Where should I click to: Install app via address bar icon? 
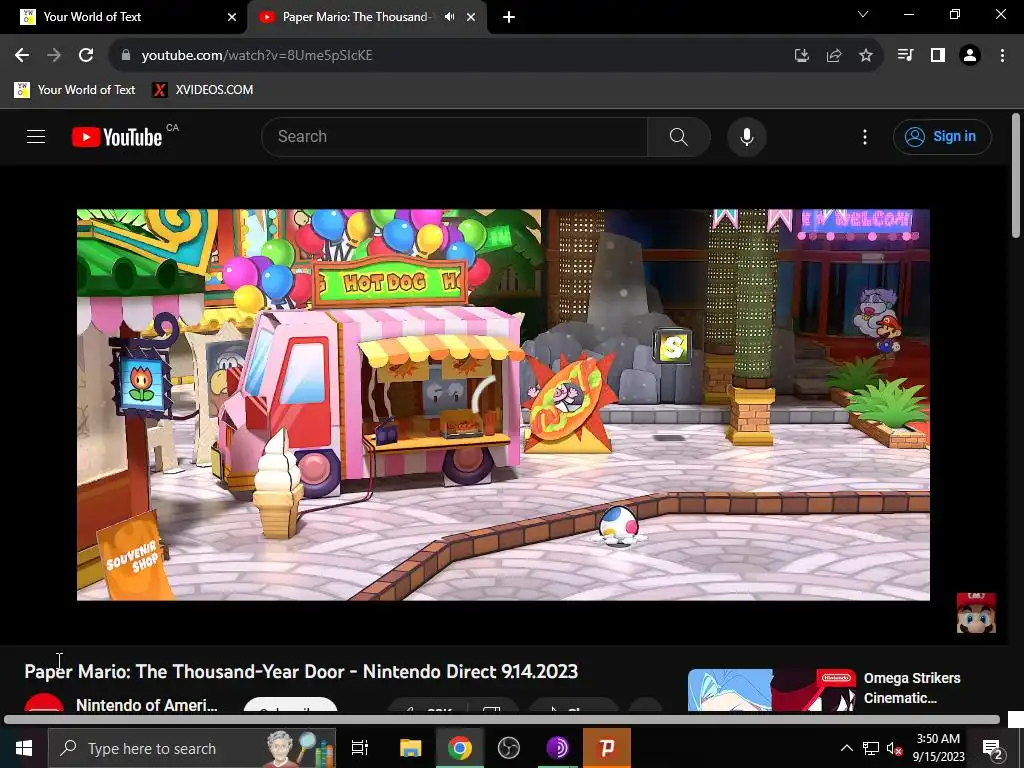pos(801,56)
